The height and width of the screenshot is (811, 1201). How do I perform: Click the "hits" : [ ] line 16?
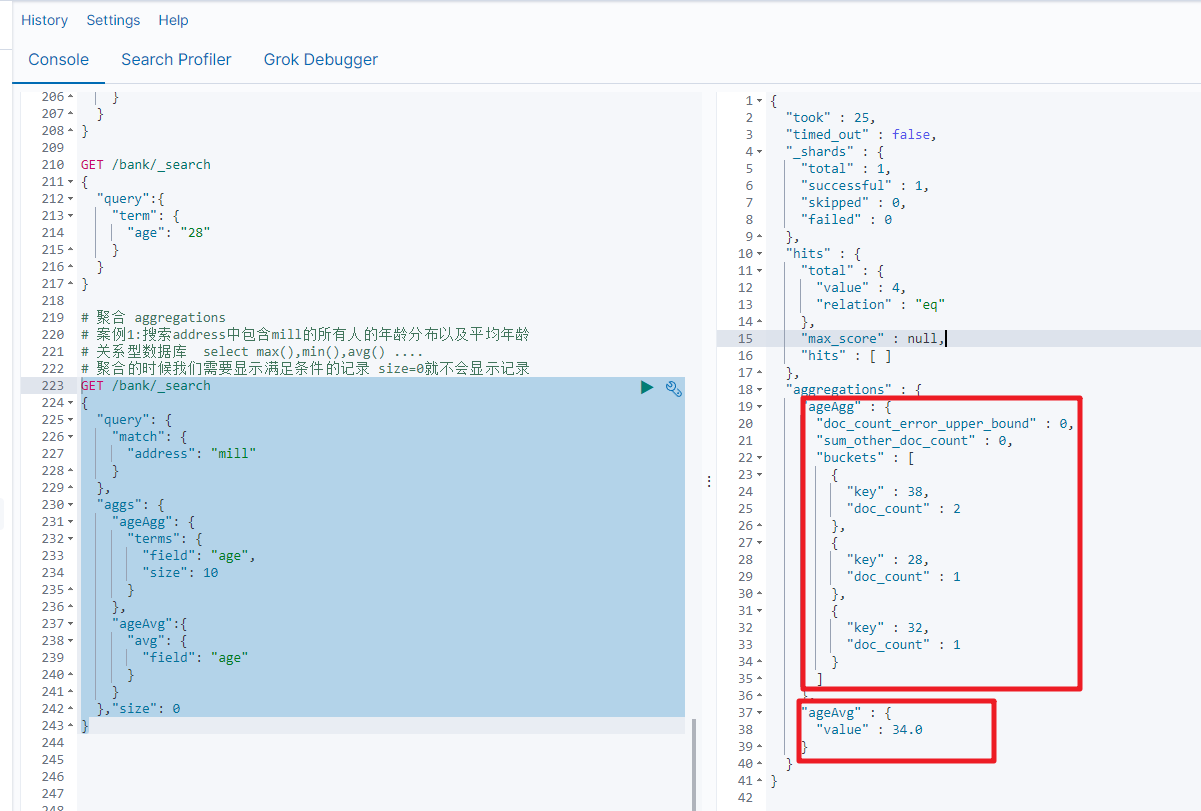(x=846, y=356)
